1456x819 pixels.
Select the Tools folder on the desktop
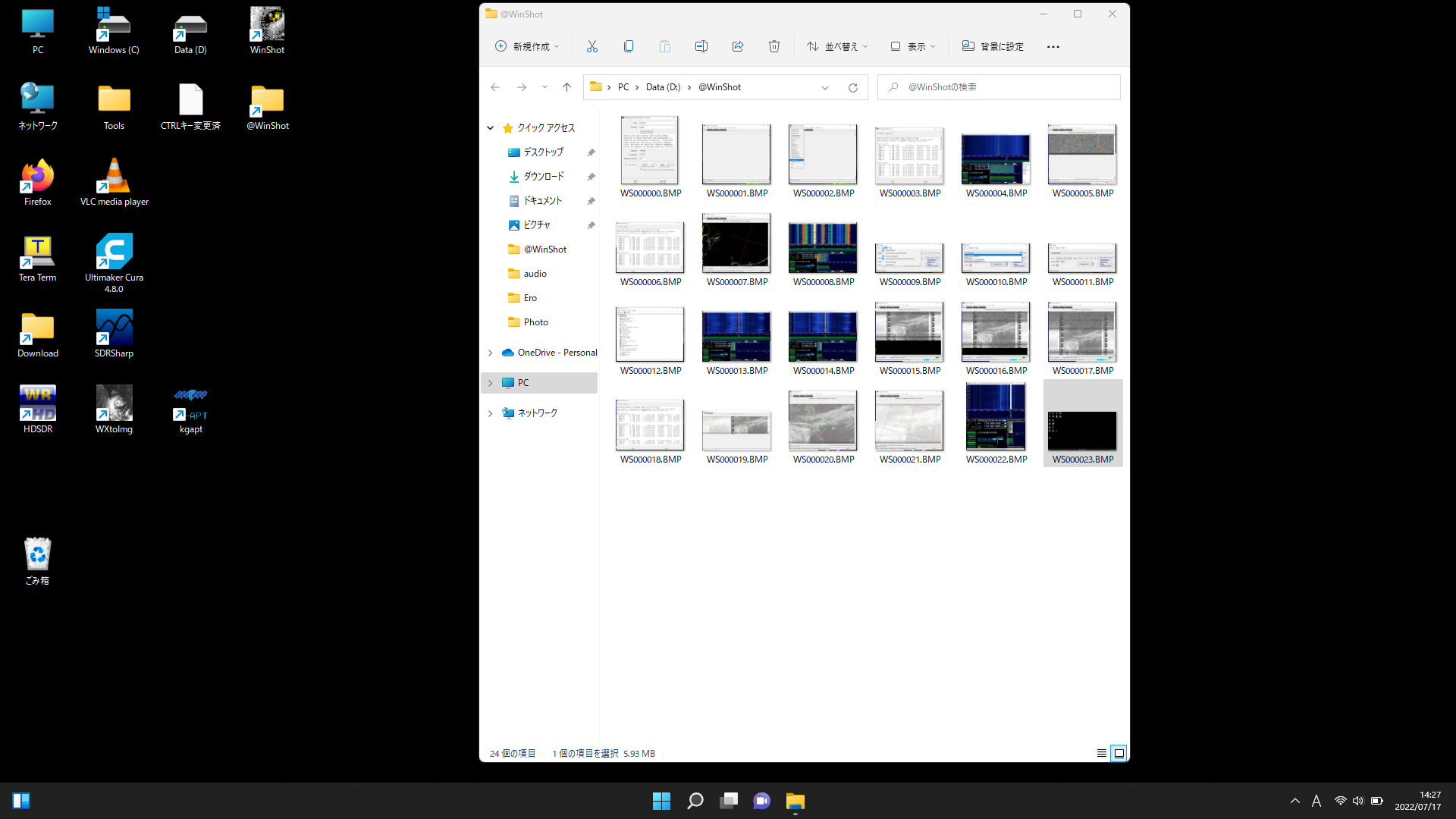[115, 106]
